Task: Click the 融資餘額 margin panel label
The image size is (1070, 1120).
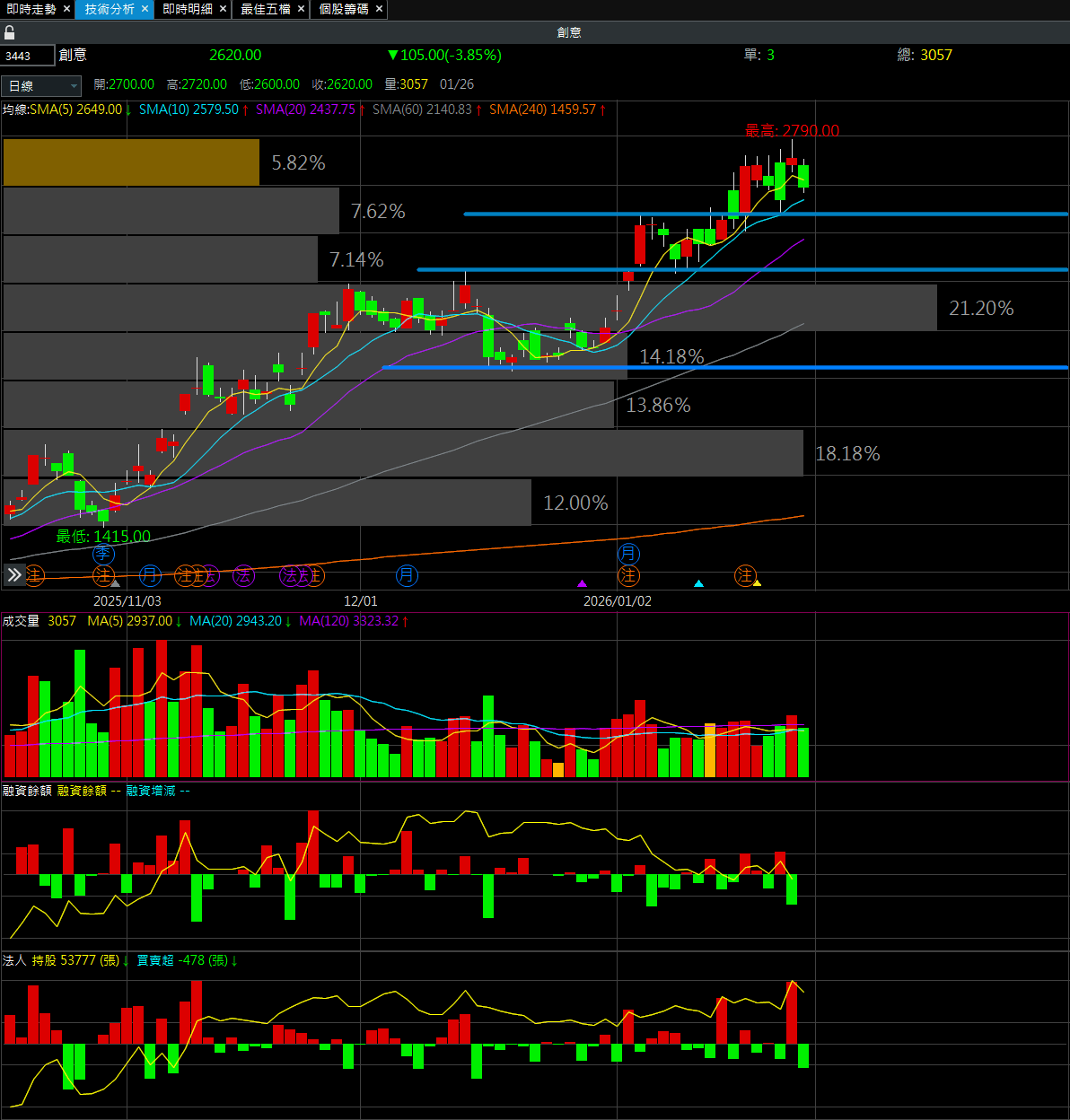Action: point(27,791)
